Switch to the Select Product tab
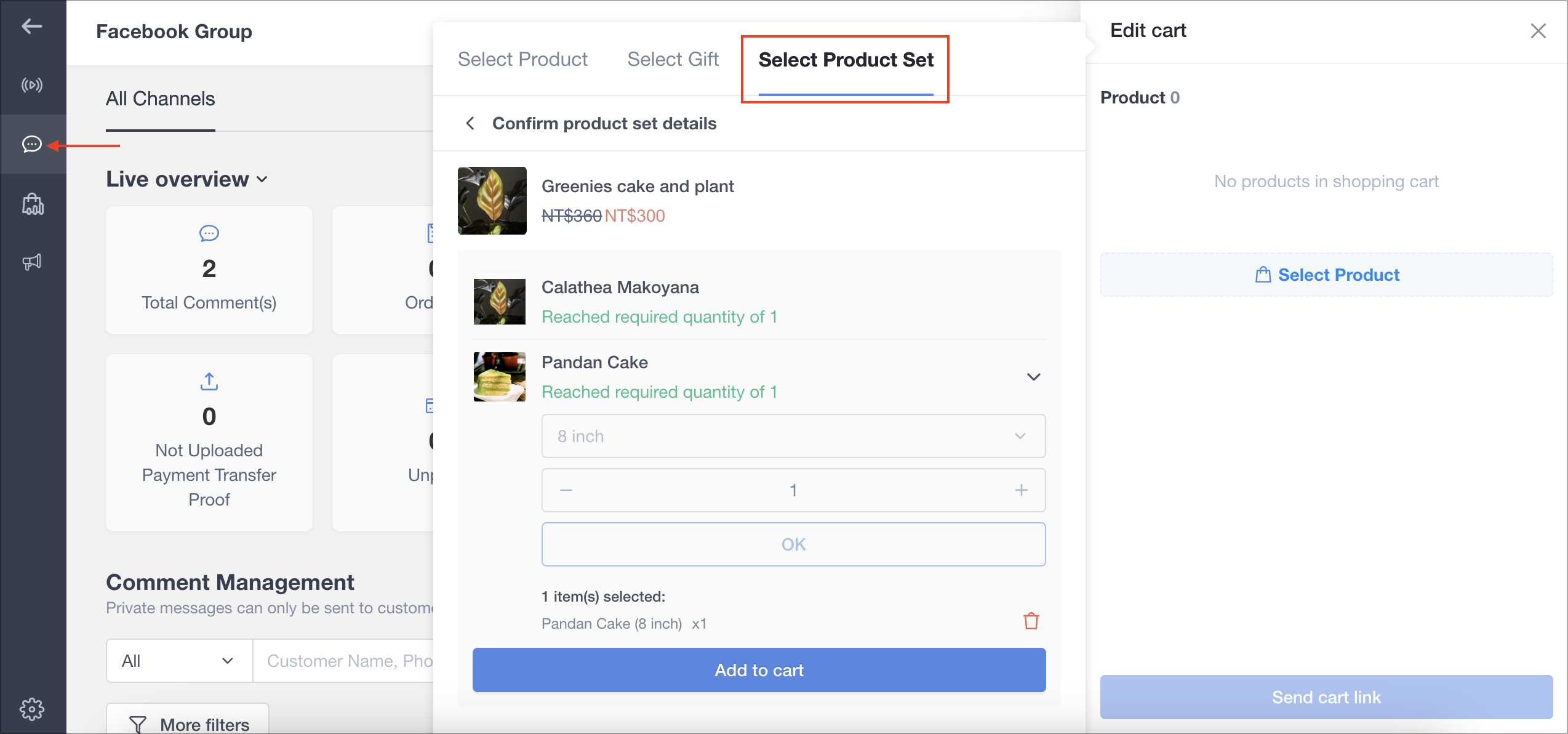This screenshot has height=734, width=1568. 522,60
